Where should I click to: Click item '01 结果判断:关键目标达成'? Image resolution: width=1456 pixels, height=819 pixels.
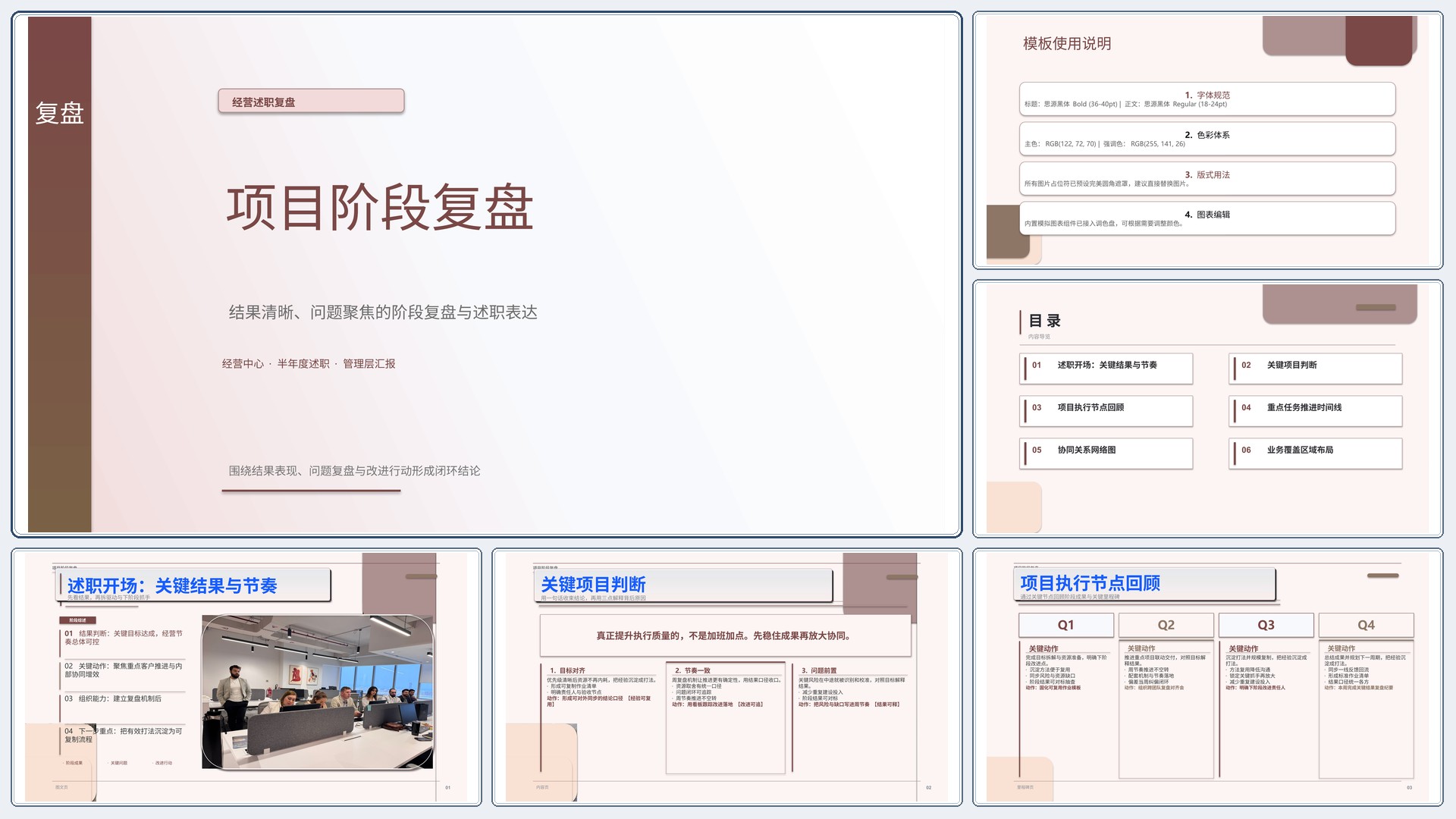tap(124, 638)
